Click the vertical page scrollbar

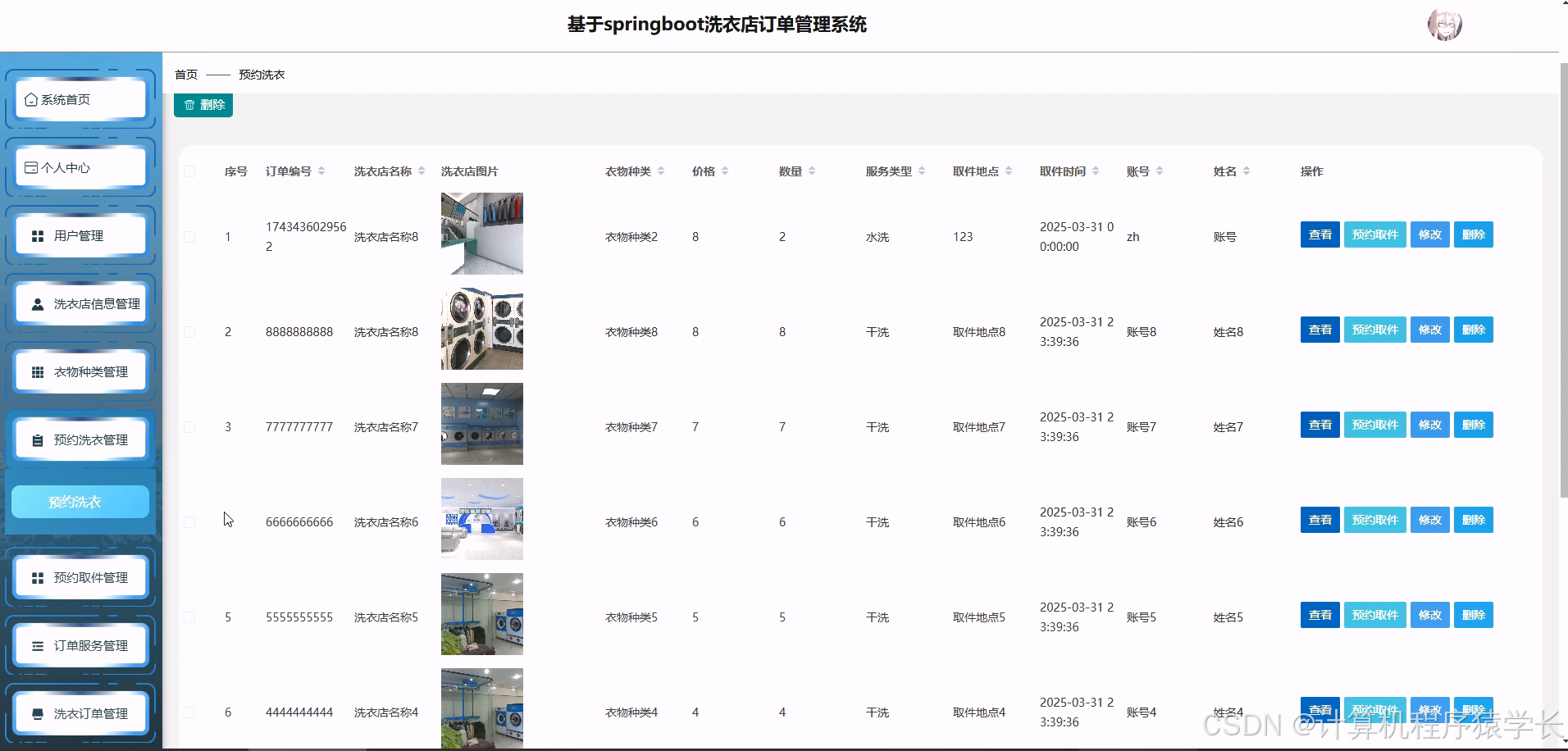point(1563,279)
